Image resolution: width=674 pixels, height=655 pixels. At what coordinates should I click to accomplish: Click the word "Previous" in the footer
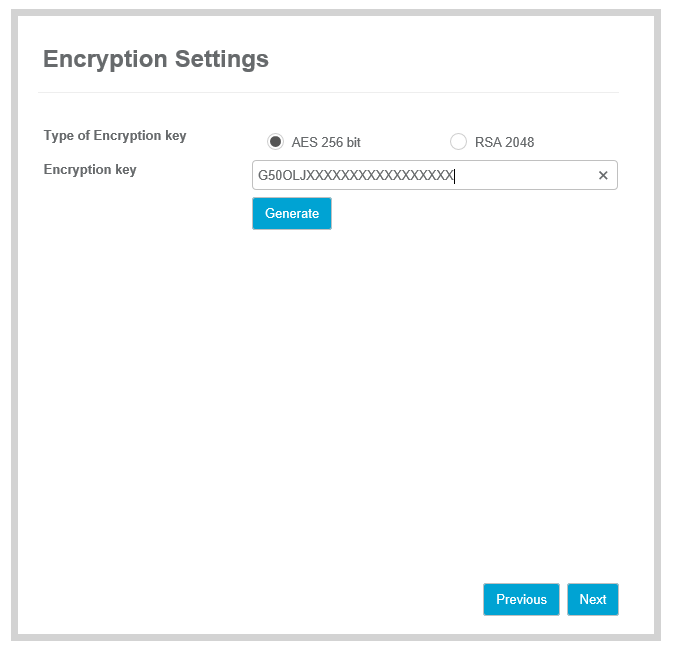tap(521, 599)
